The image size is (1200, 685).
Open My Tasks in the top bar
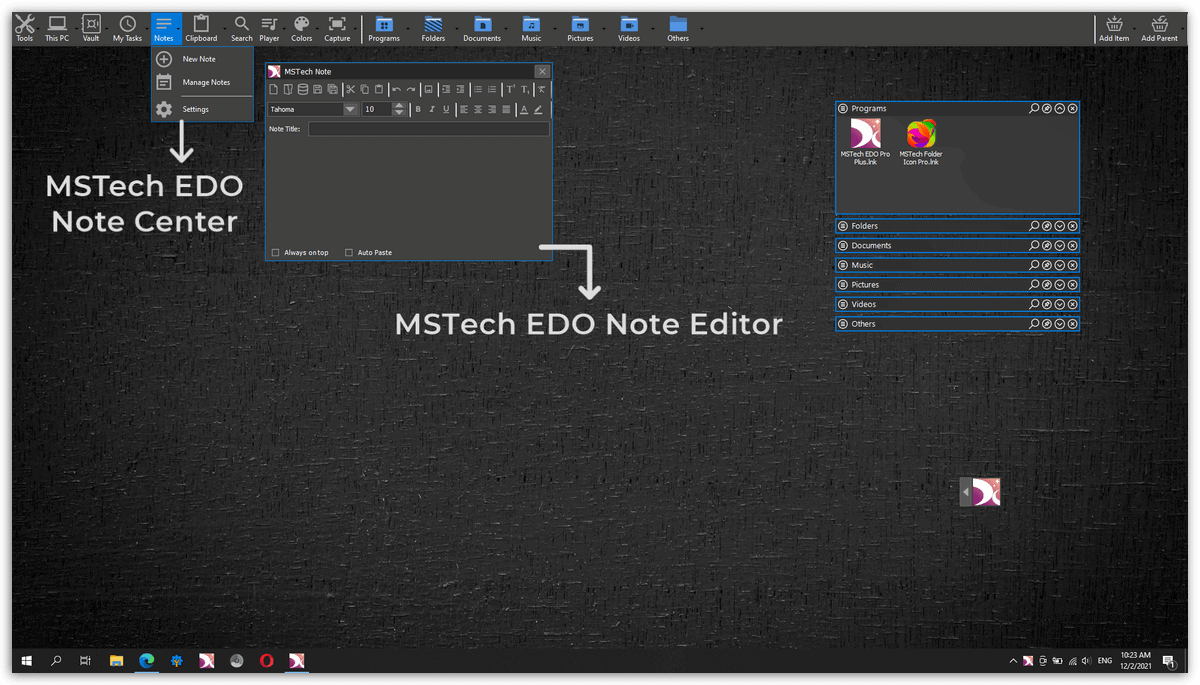click(127, 28)
